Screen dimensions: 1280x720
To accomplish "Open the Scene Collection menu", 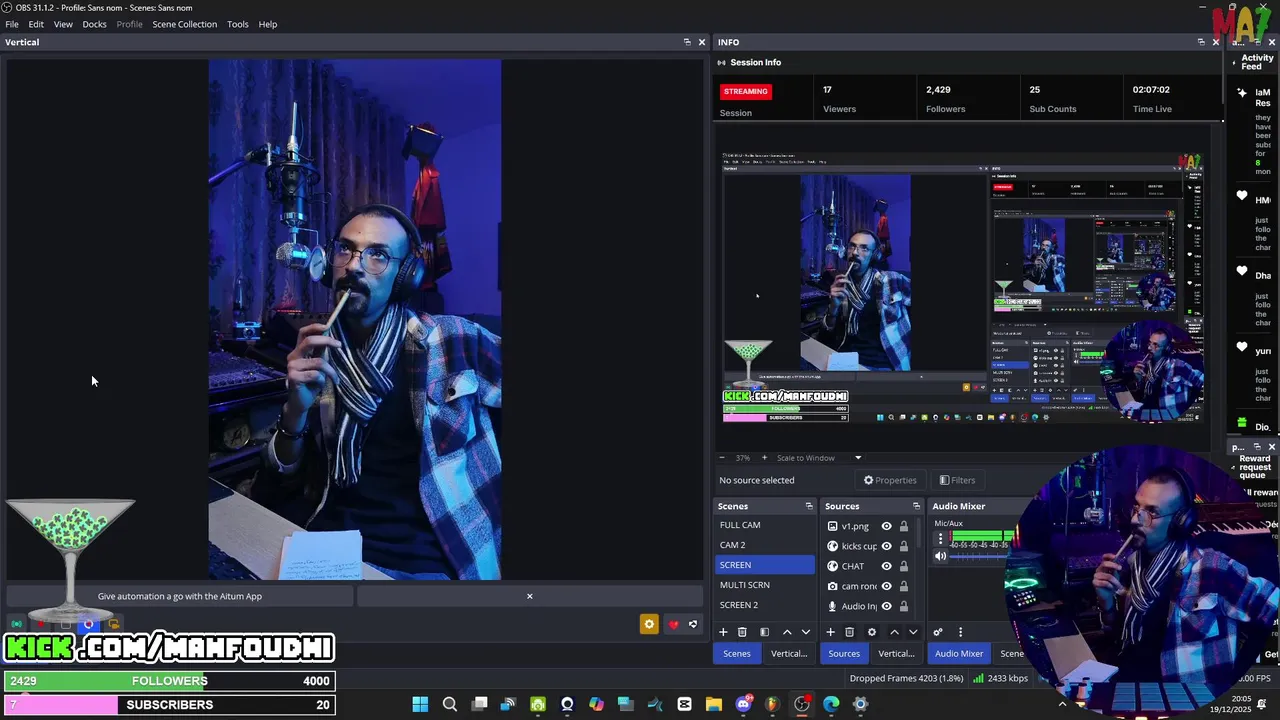I will (184, 24).
